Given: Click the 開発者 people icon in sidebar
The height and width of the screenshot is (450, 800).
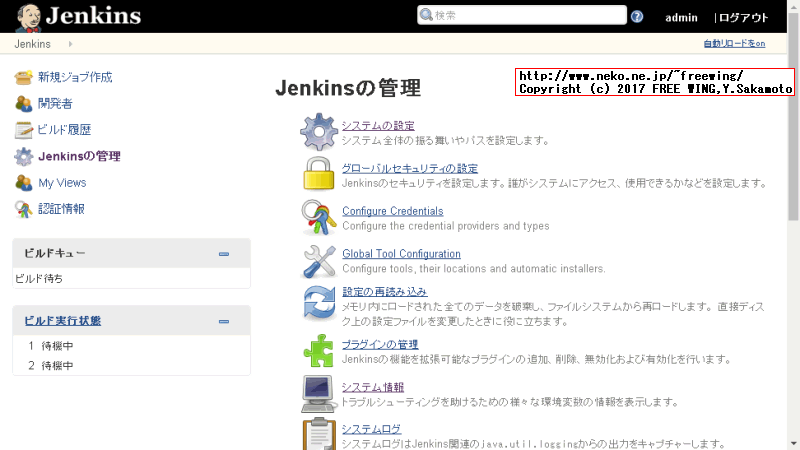Looking at the screenshot, I should pos(23,104).
